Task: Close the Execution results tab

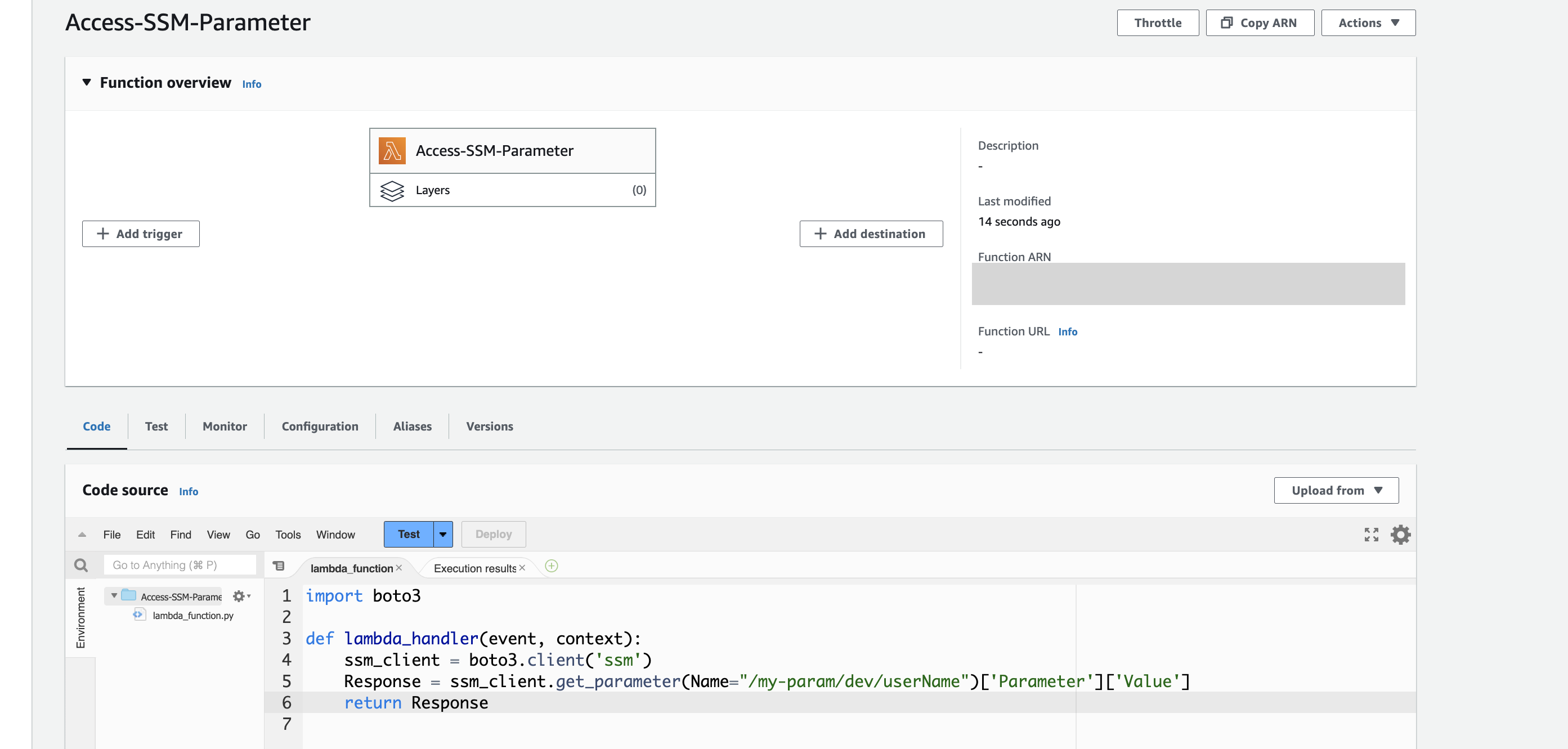Action: point(522,568)
